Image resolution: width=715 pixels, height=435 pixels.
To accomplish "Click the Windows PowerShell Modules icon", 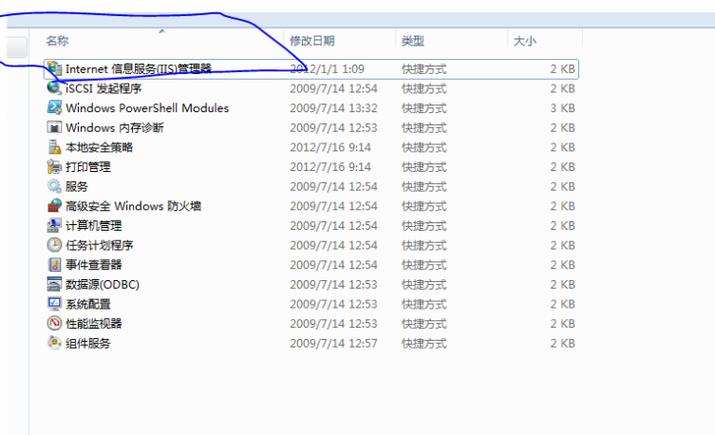I will (54, 108).
